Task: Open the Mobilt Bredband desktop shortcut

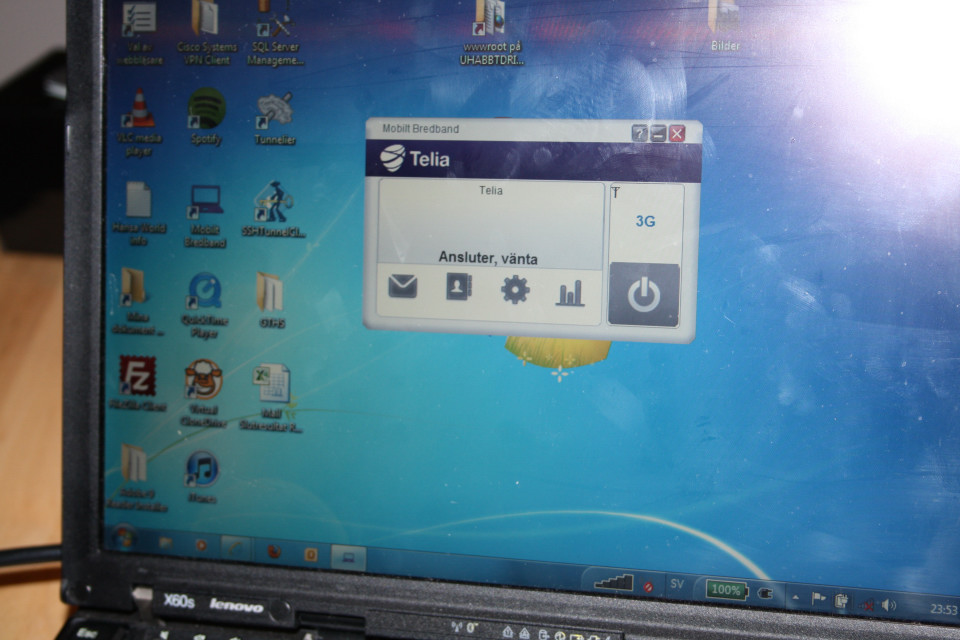Action: 205,201
